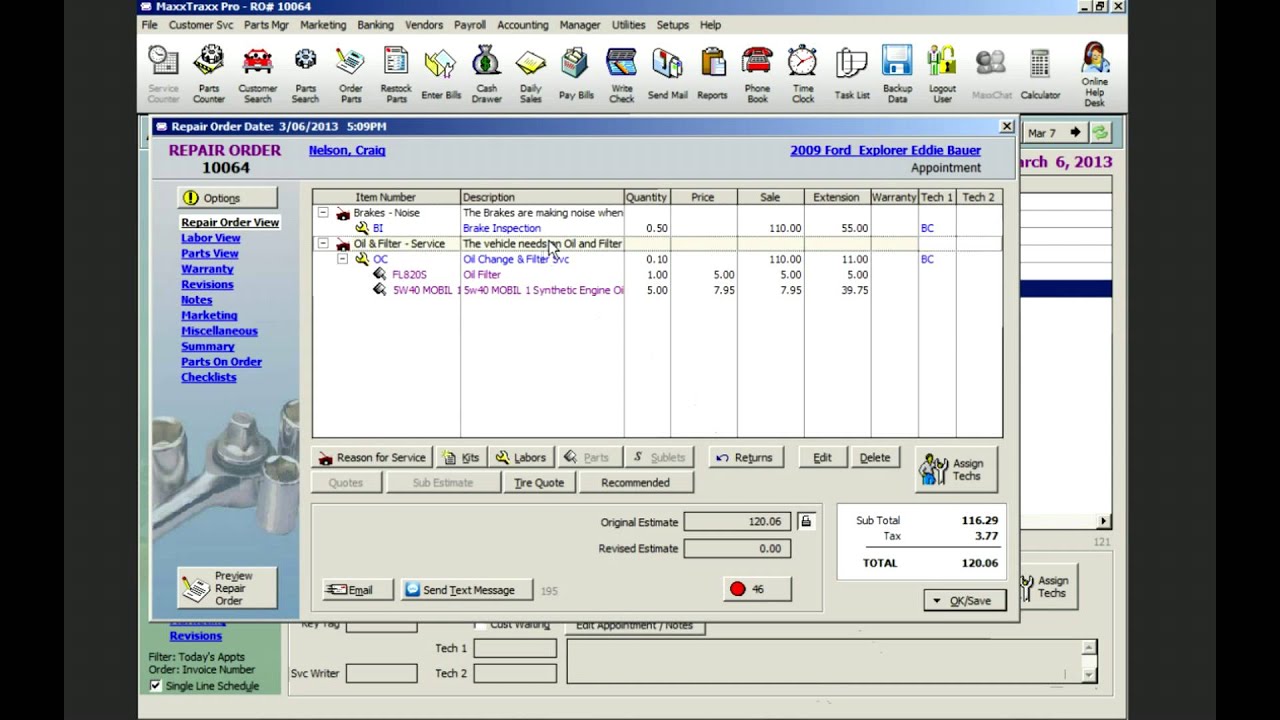Click the Edit button
Image resolution: width=1280 pixels, height=720 pixels.
pyautogui.click(x=822, y=458)
